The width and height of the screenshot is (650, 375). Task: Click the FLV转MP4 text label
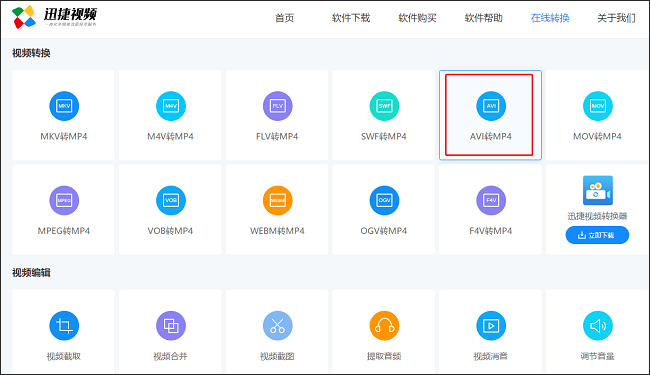277,136
